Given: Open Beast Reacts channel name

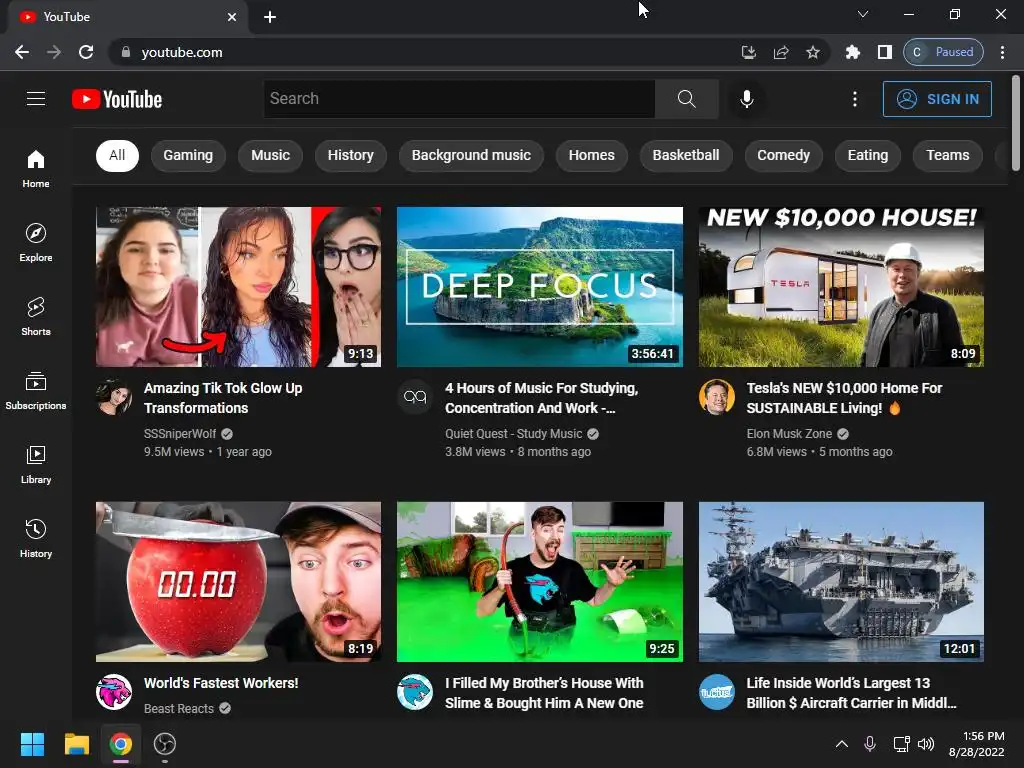Looking at the screenshot, I should pyautogui.click(x=178, y=709).
